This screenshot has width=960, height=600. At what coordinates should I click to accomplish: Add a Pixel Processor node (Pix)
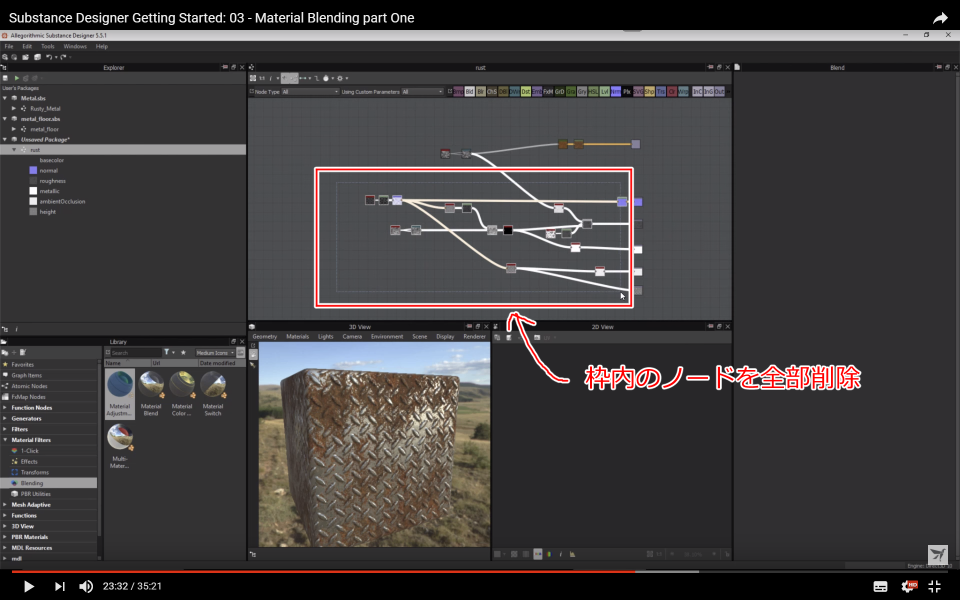[626, 92]
